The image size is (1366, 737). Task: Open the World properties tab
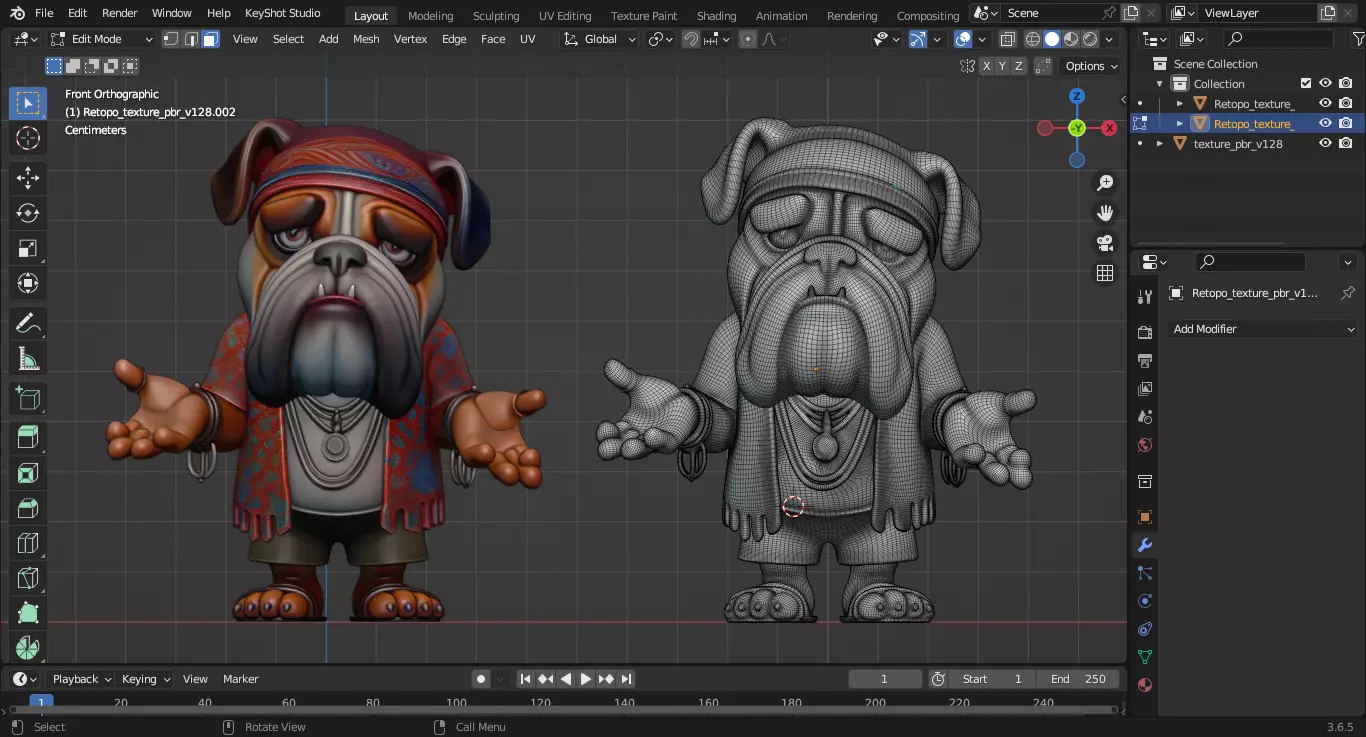(x=1145, y=445)
